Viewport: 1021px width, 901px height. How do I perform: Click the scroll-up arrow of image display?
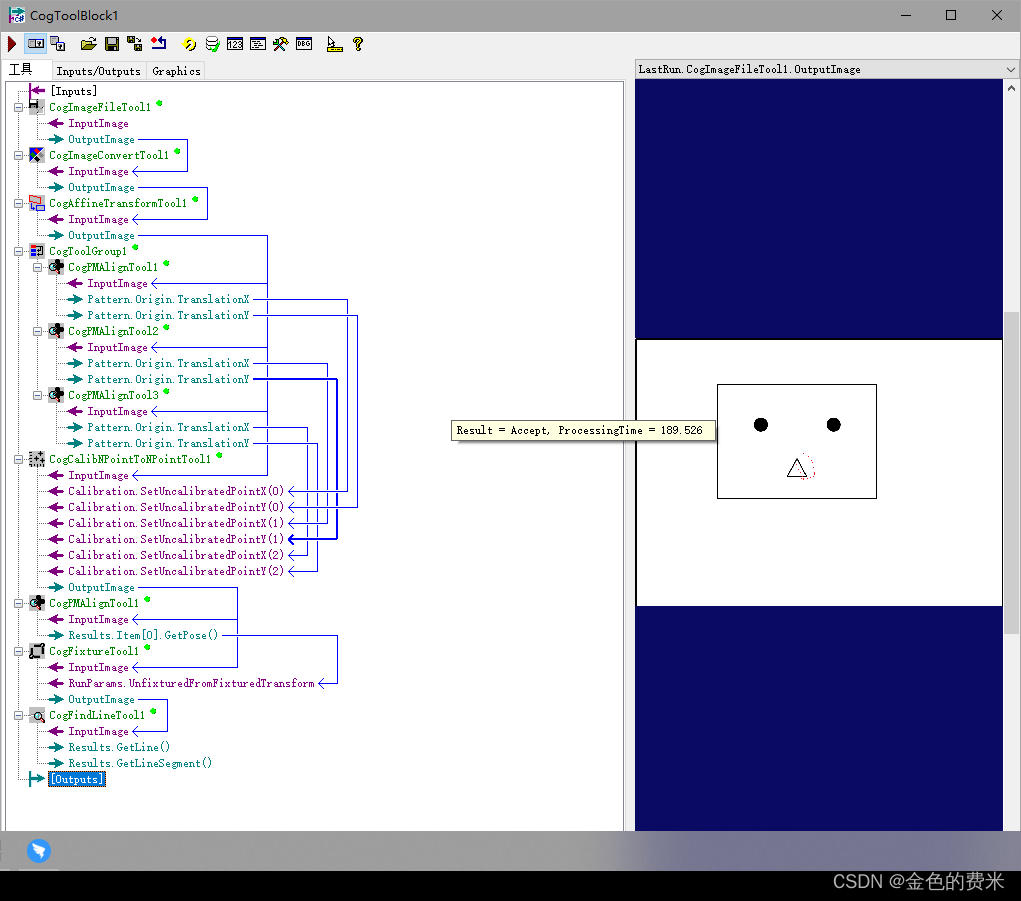(x=1011, y=87)
